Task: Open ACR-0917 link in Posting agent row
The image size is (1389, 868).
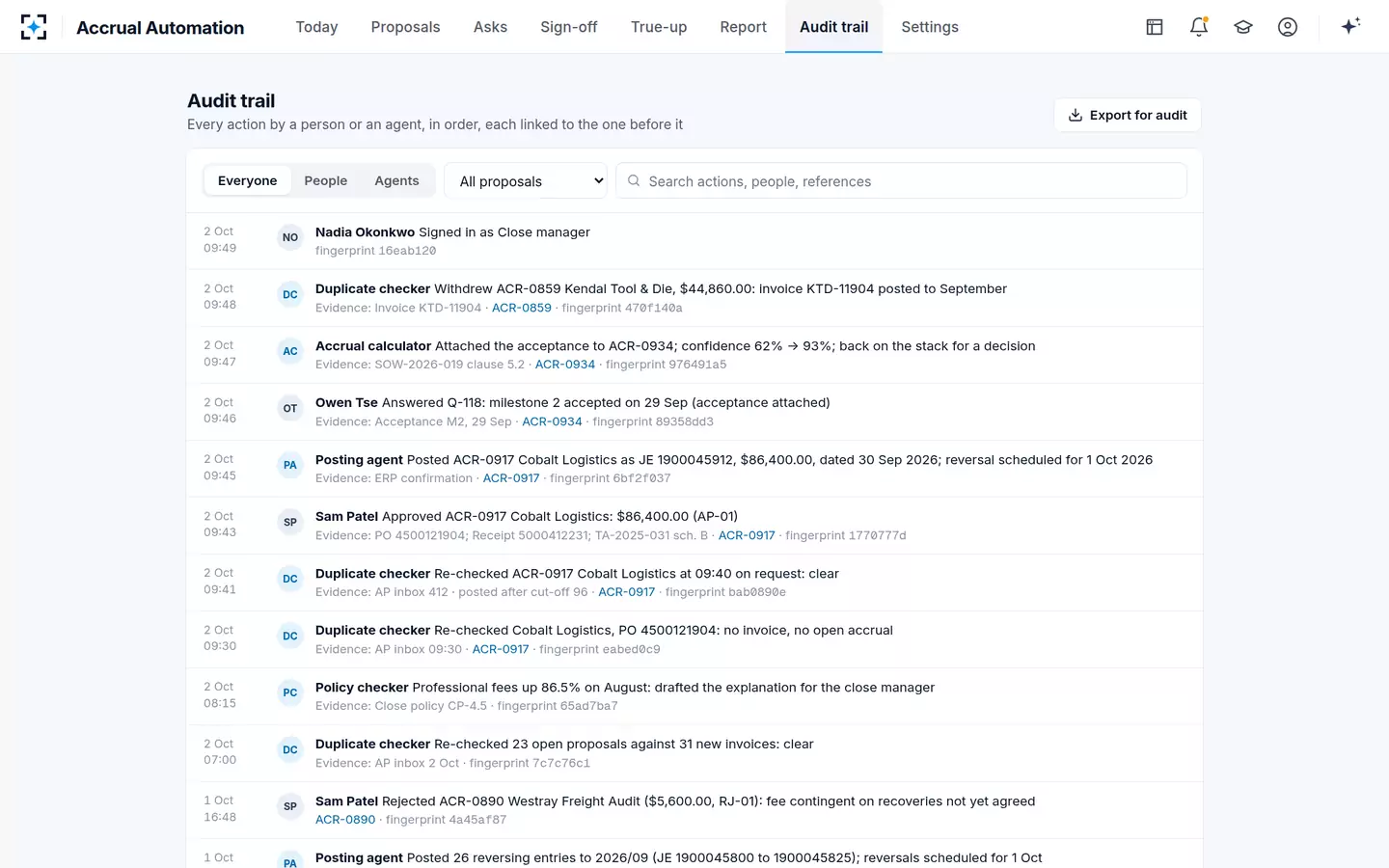Action: click(511, 478)
